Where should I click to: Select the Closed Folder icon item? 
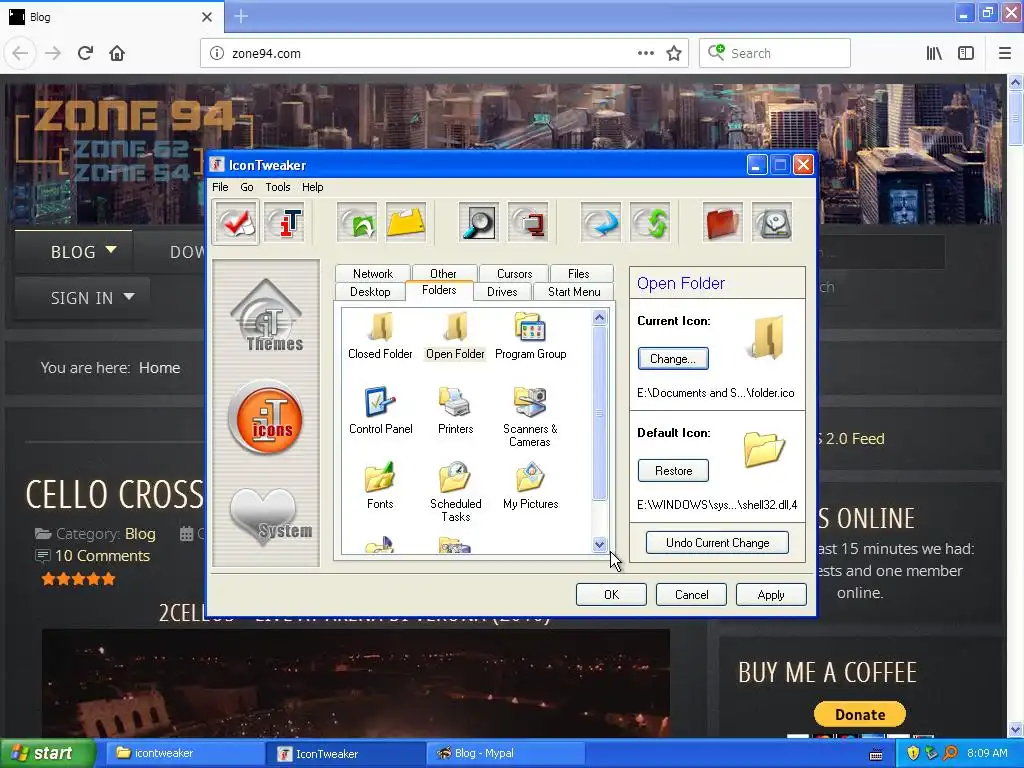[380, 336]
